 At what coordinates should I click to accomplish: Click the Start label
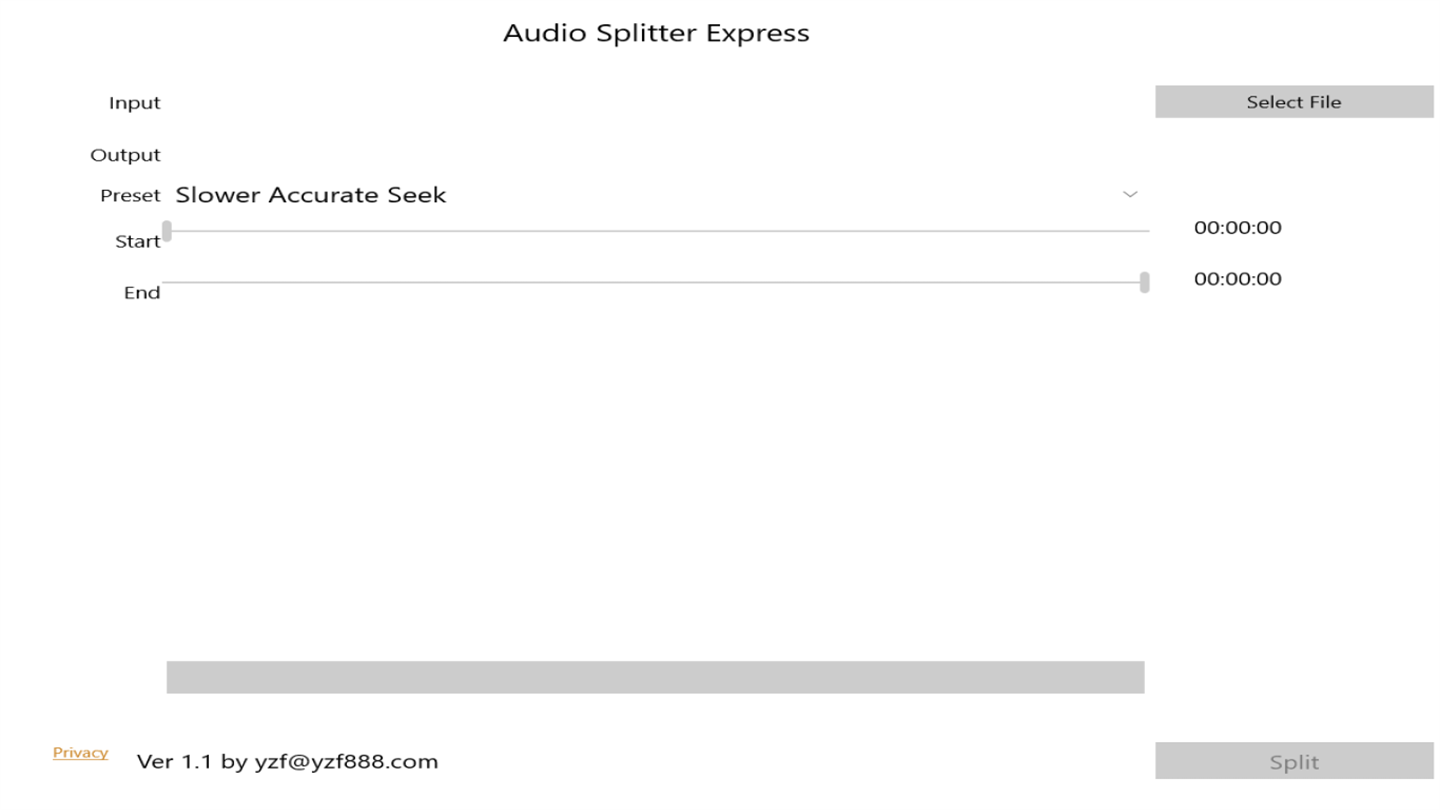click(x=137, y=241)
